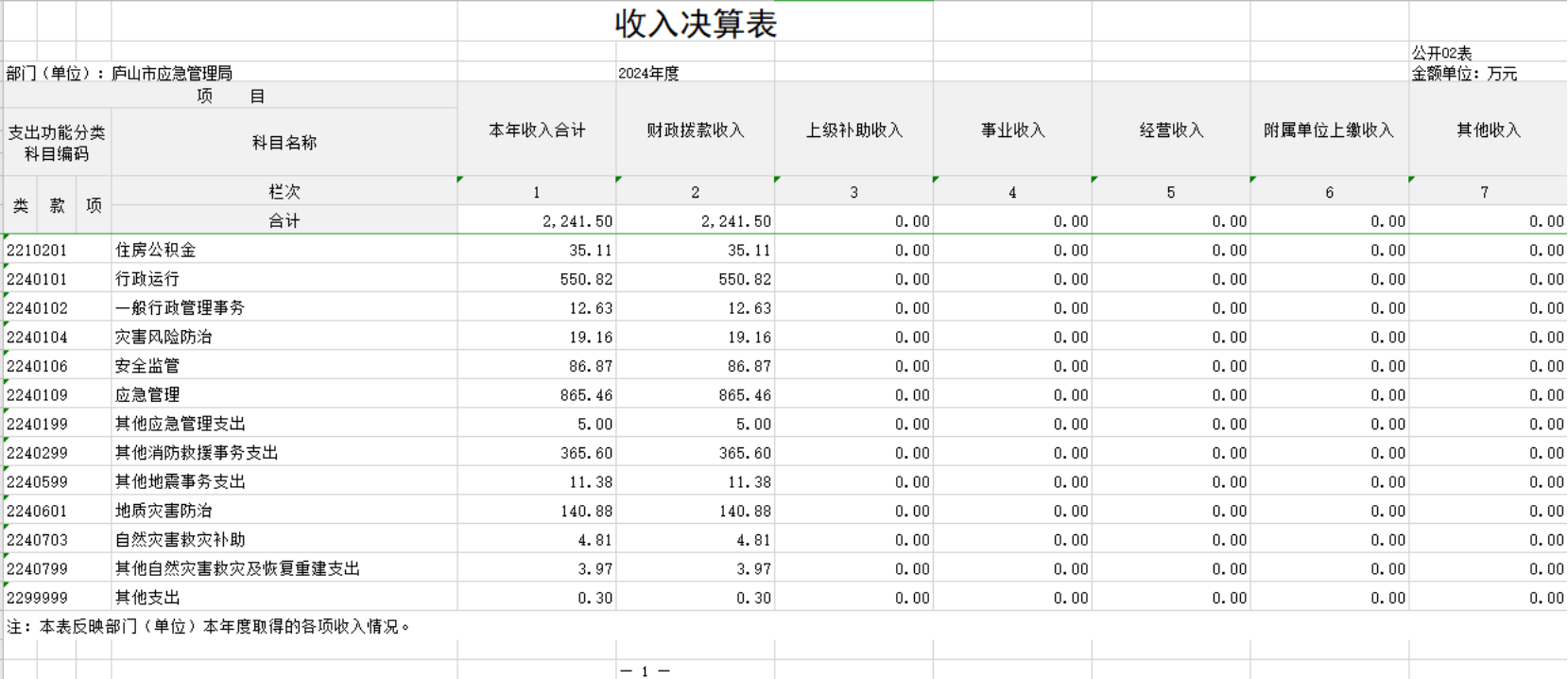The height and width of the screenshot is (679, 1568).
Task: Click the 地质灾害防治 row's 财政拨款收入 value
Action: coord(745,511)
